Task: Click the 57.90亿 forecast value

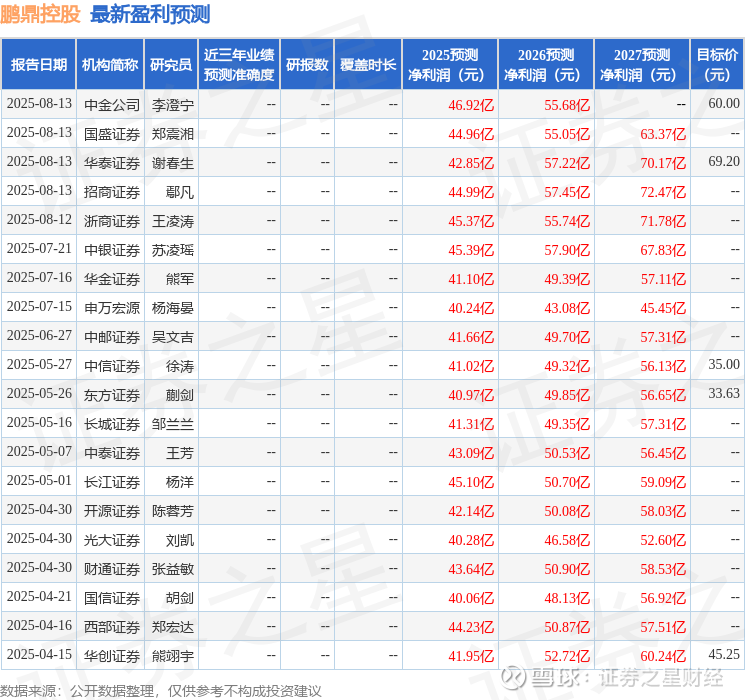Action: coord(567,250)
